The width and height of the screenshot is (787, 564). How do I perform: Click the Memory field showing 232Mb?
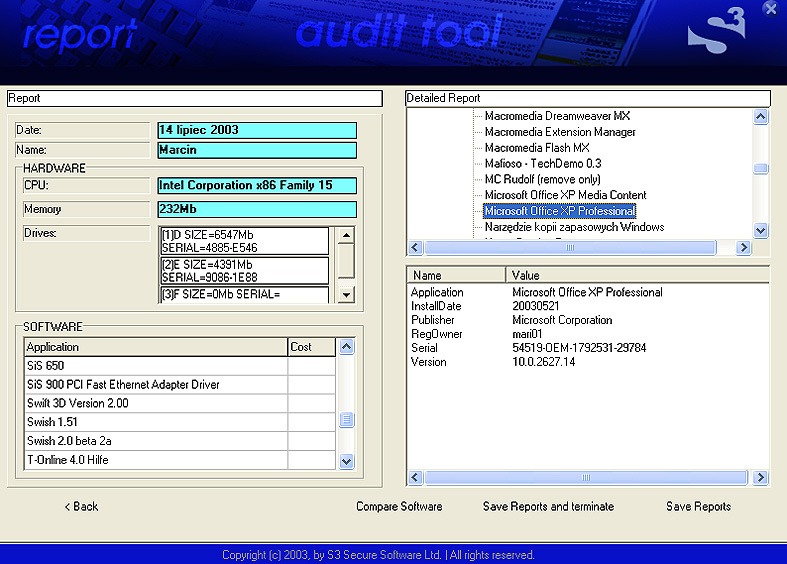pos(257,209)
